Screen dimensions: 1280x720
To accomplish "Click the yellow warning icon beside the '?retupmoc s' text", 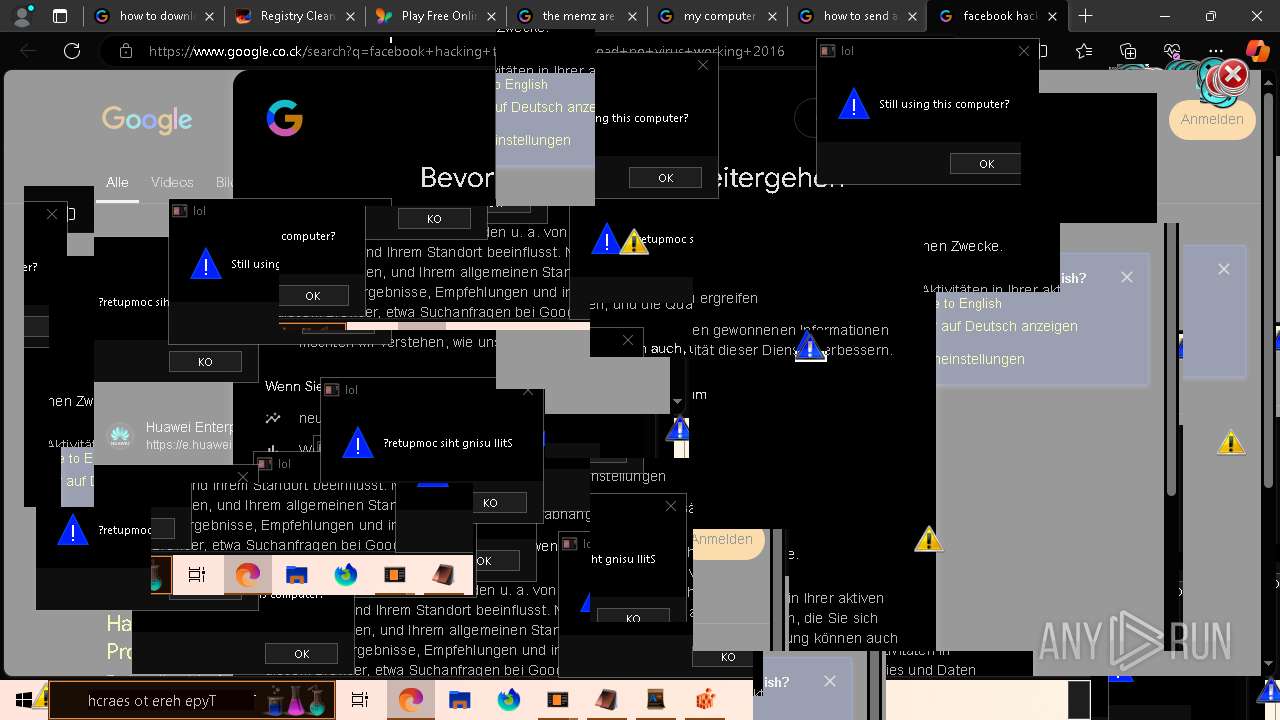I will pyautogui.click(x=634, y=242).
